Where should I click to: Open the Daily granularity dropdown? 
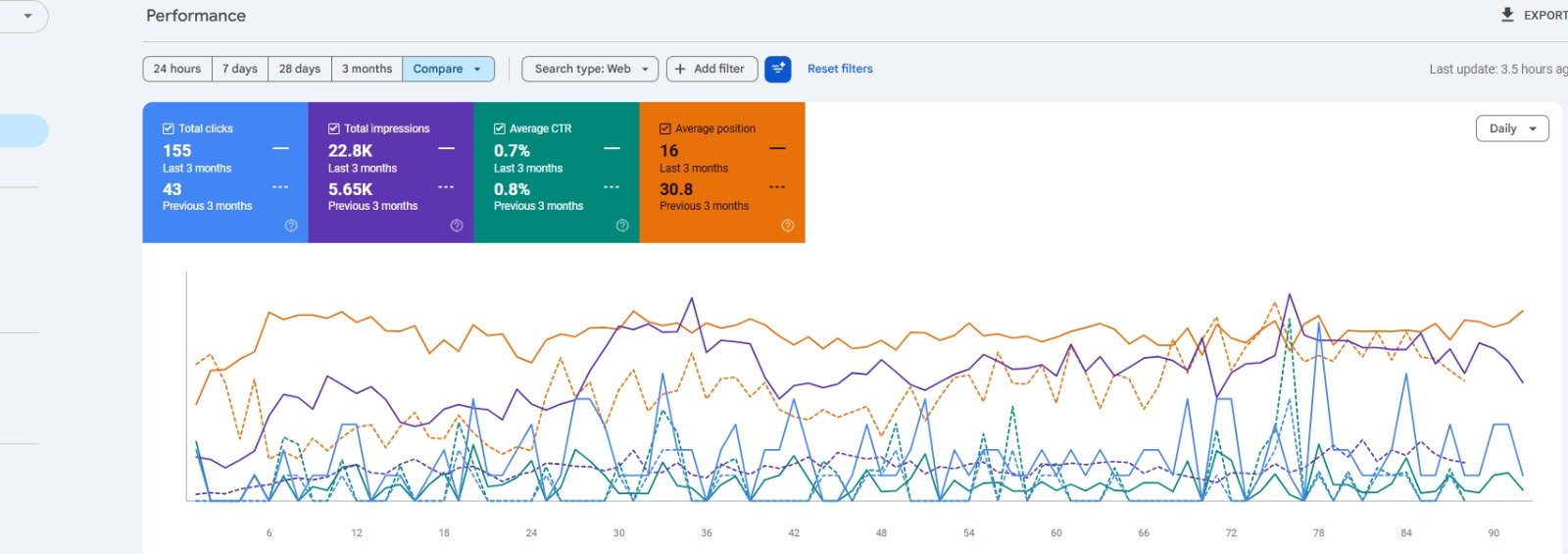(1512, 128)
